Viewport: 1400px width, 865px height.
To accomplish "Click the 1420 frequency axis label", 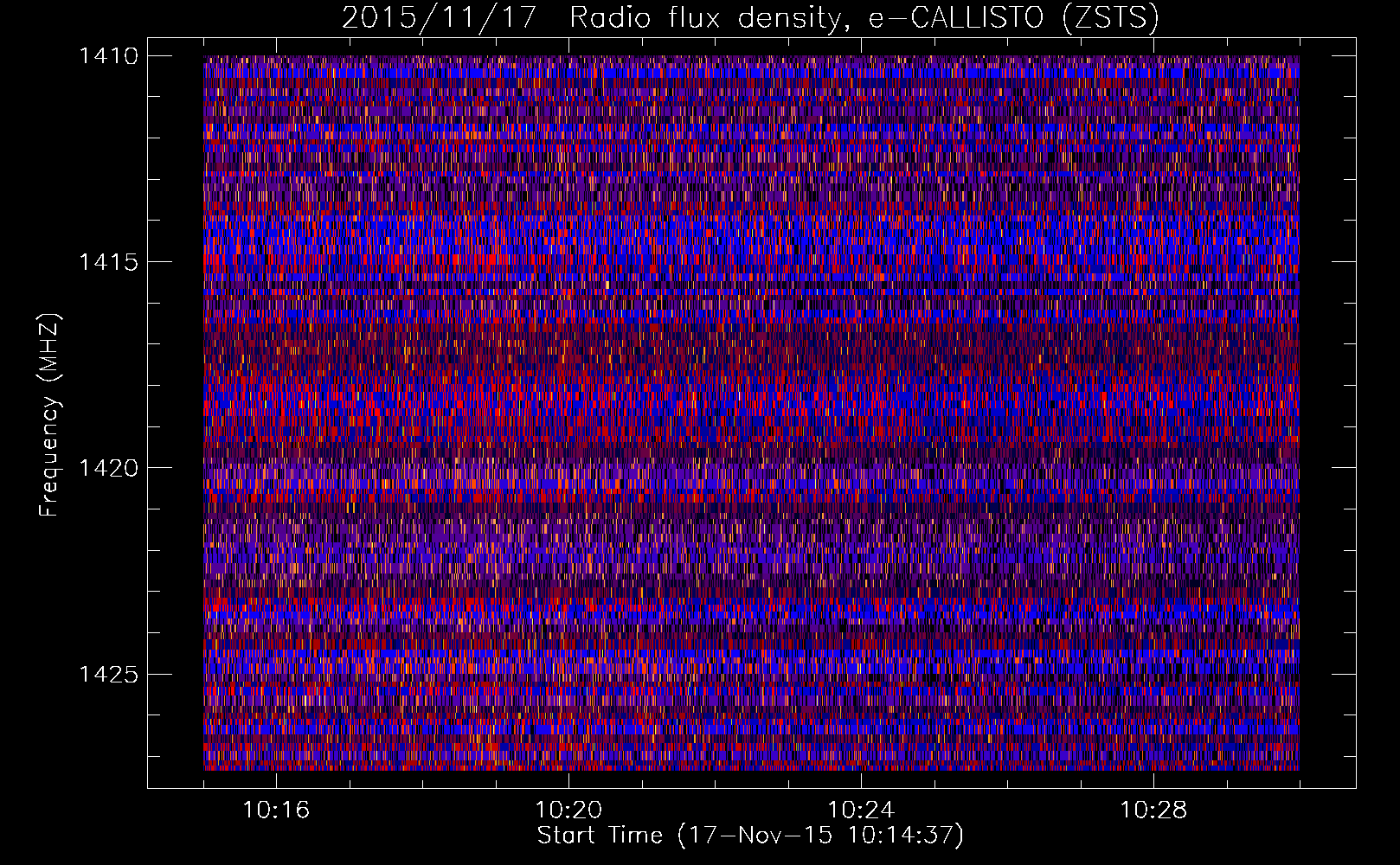I will [x=108, y=468].
